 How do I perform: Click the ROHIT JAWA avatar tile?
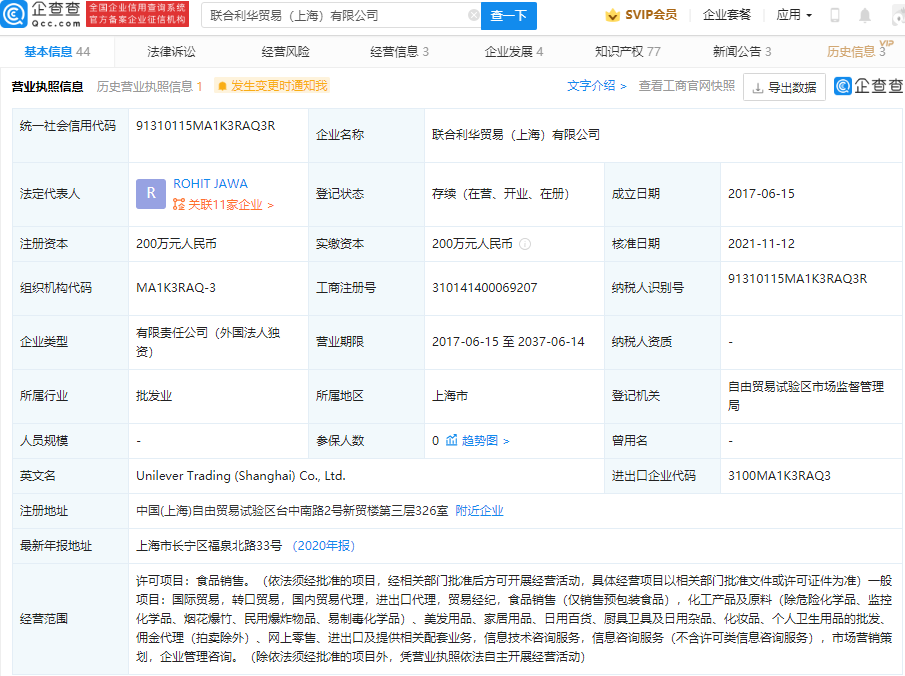pyautogui.click(x=151, y=193)
